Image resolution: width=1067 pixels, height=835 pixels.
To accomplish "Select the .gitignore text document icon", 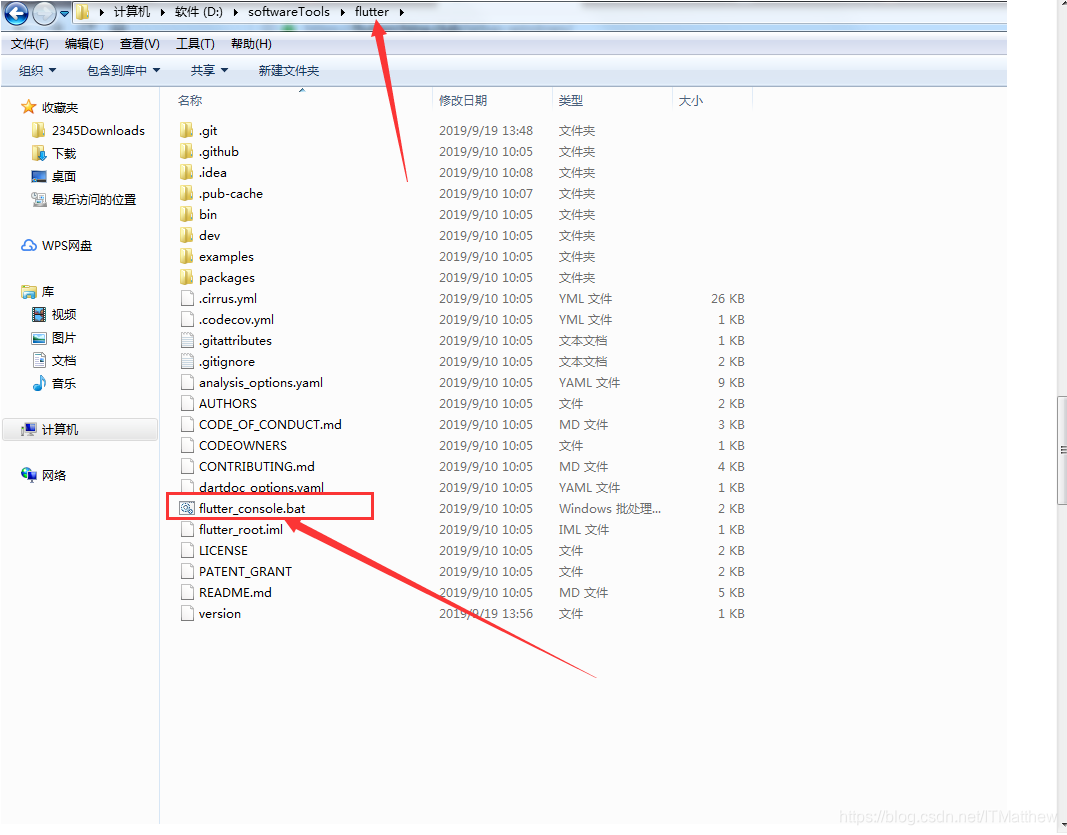I will (x=187, y=361).
